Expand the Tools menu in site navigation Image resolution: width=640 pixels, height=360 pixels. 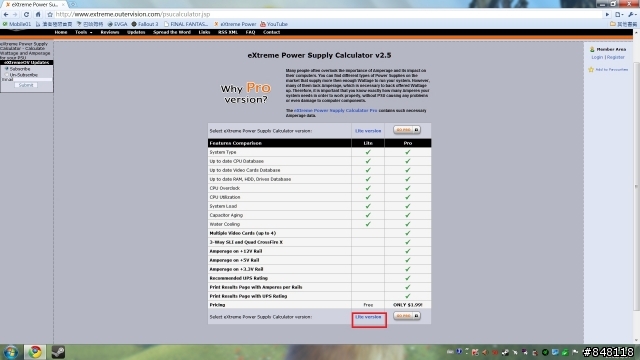[83, 32]
